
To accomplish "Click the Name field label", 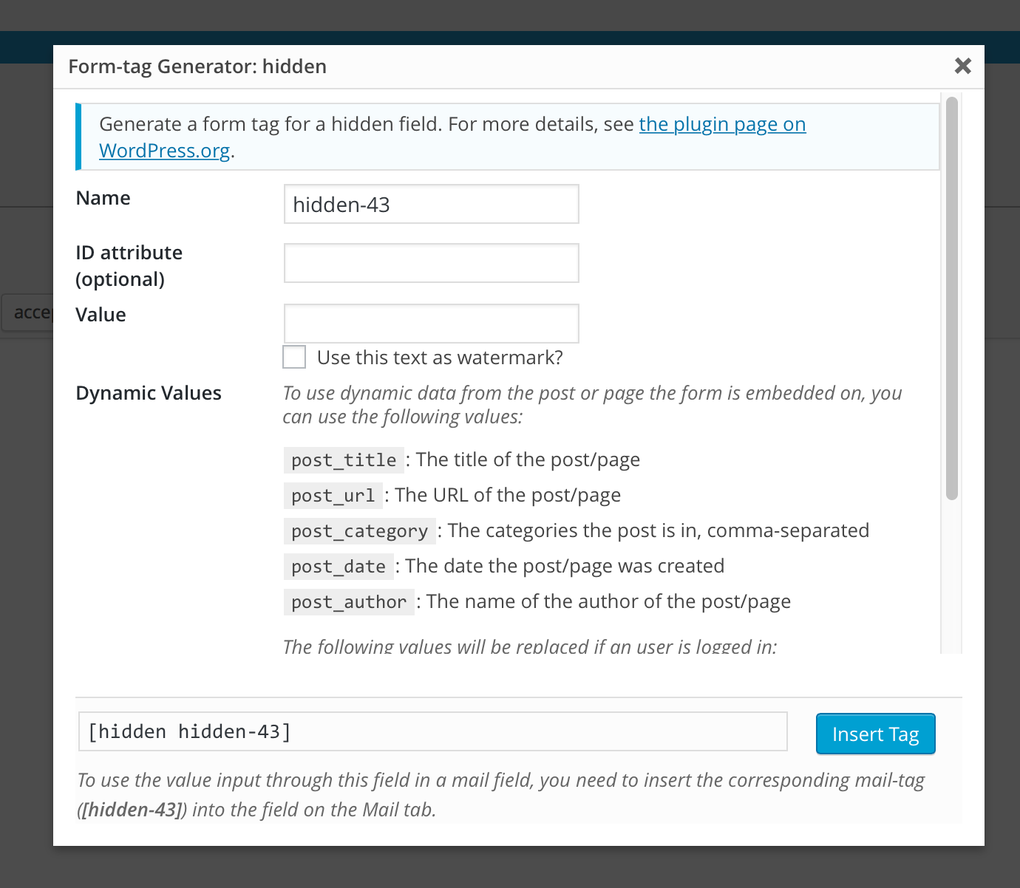I will click(102, 198).
